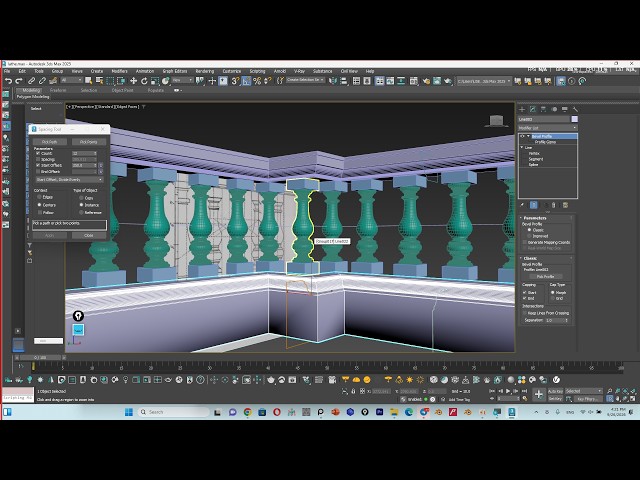Toggle the 3D Snaps icon

235,81
